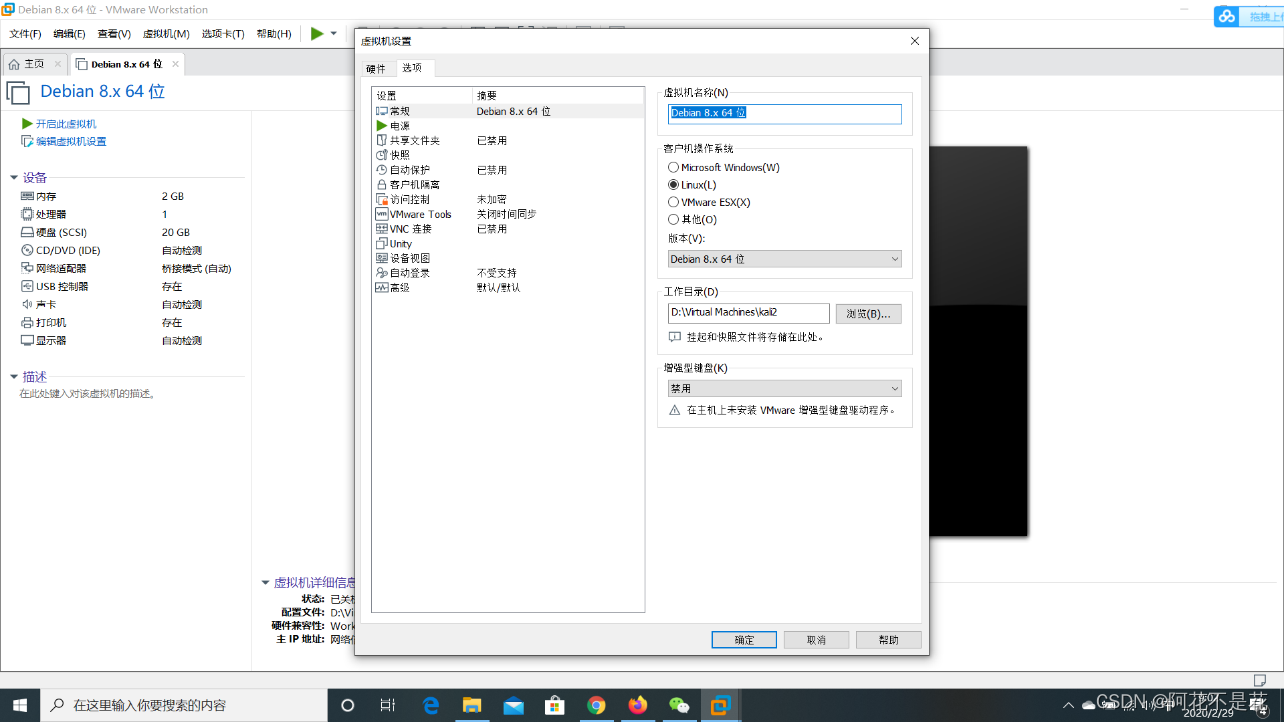Click 摘要 column header in list
Image resolution: width=1284 pixels, height=722 pixels.
point(558,96)
